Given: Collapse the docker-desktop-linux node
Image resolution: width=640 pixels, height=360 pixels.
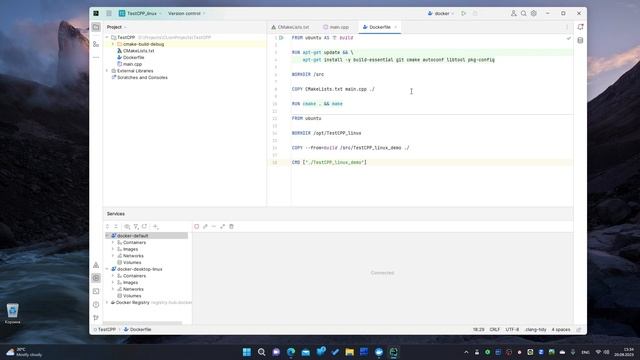Looking at the screenshot, I should pos(107,269).
